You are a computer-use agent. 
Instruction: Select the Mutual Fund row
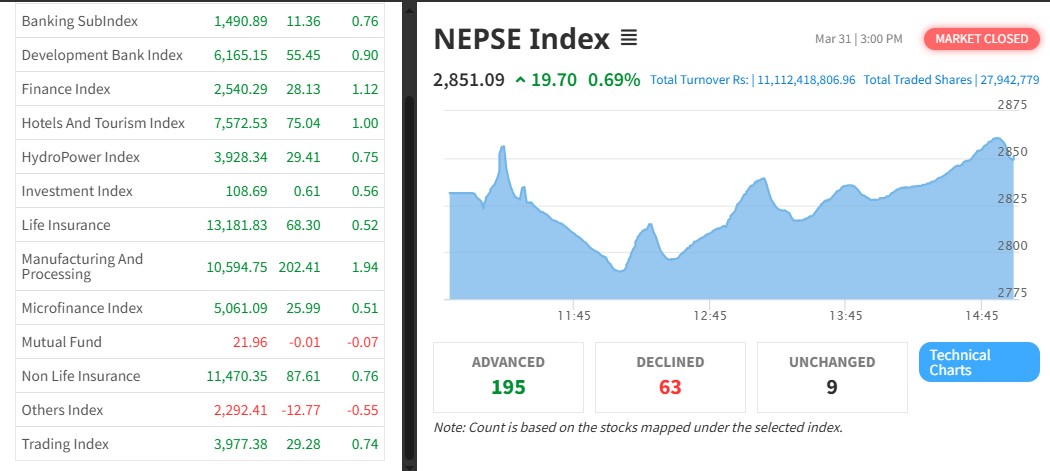coord(61,342)
